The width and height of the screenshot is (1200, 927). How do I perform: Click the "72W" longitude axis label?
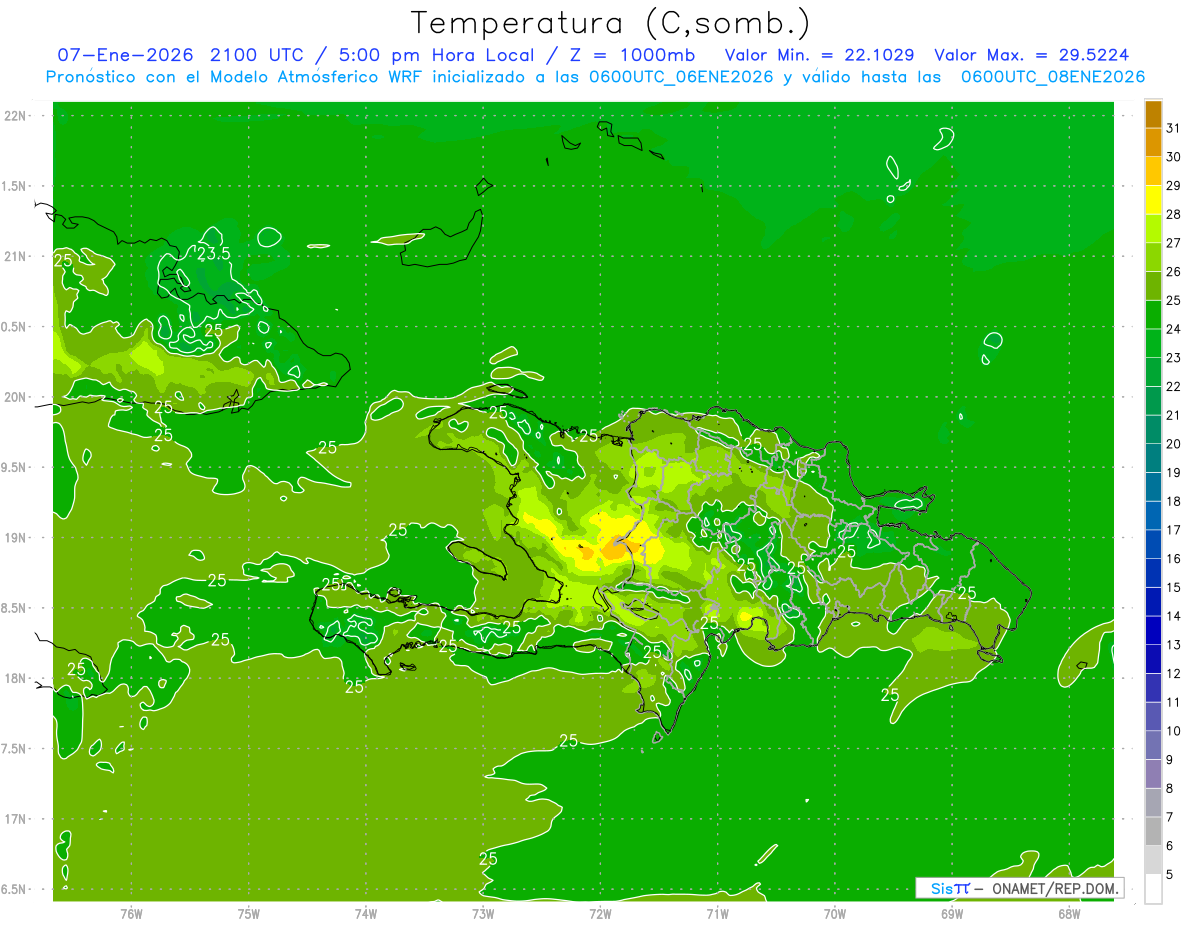click(600, 913)
